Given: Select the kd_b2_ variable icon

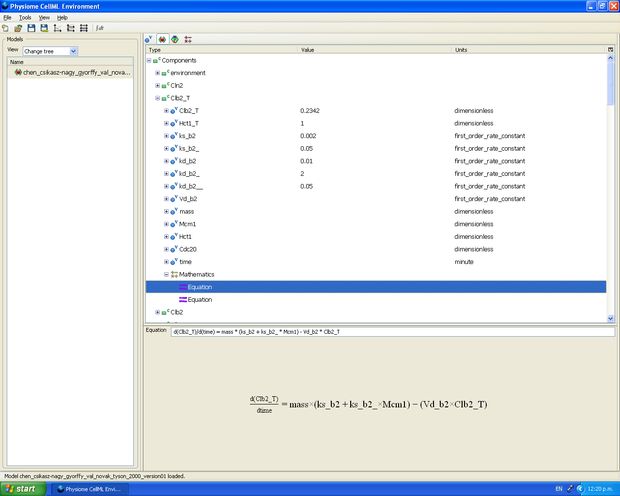Looking at the screenshot, I should coord(174,174).
